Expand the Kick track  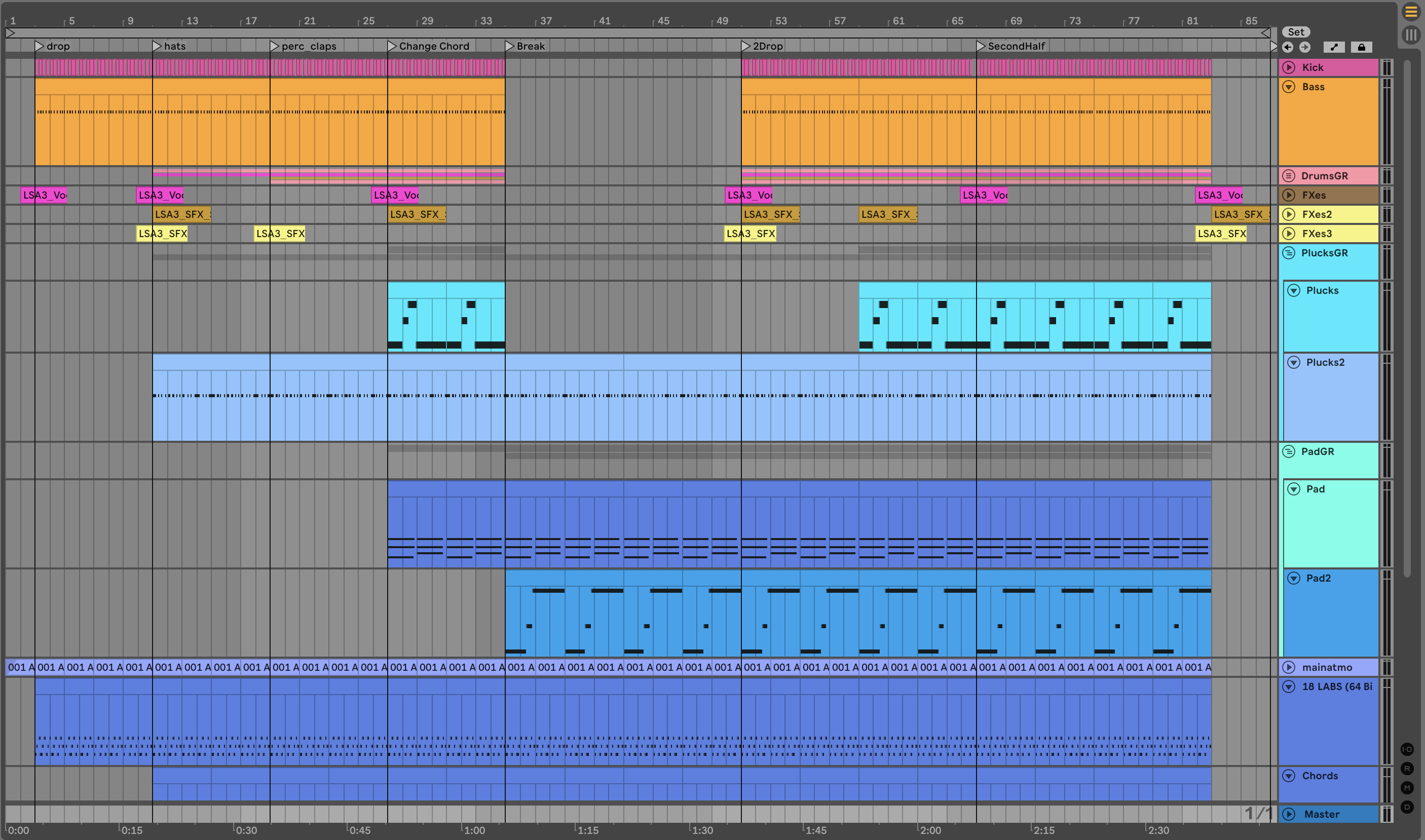tap(1289, 67)
